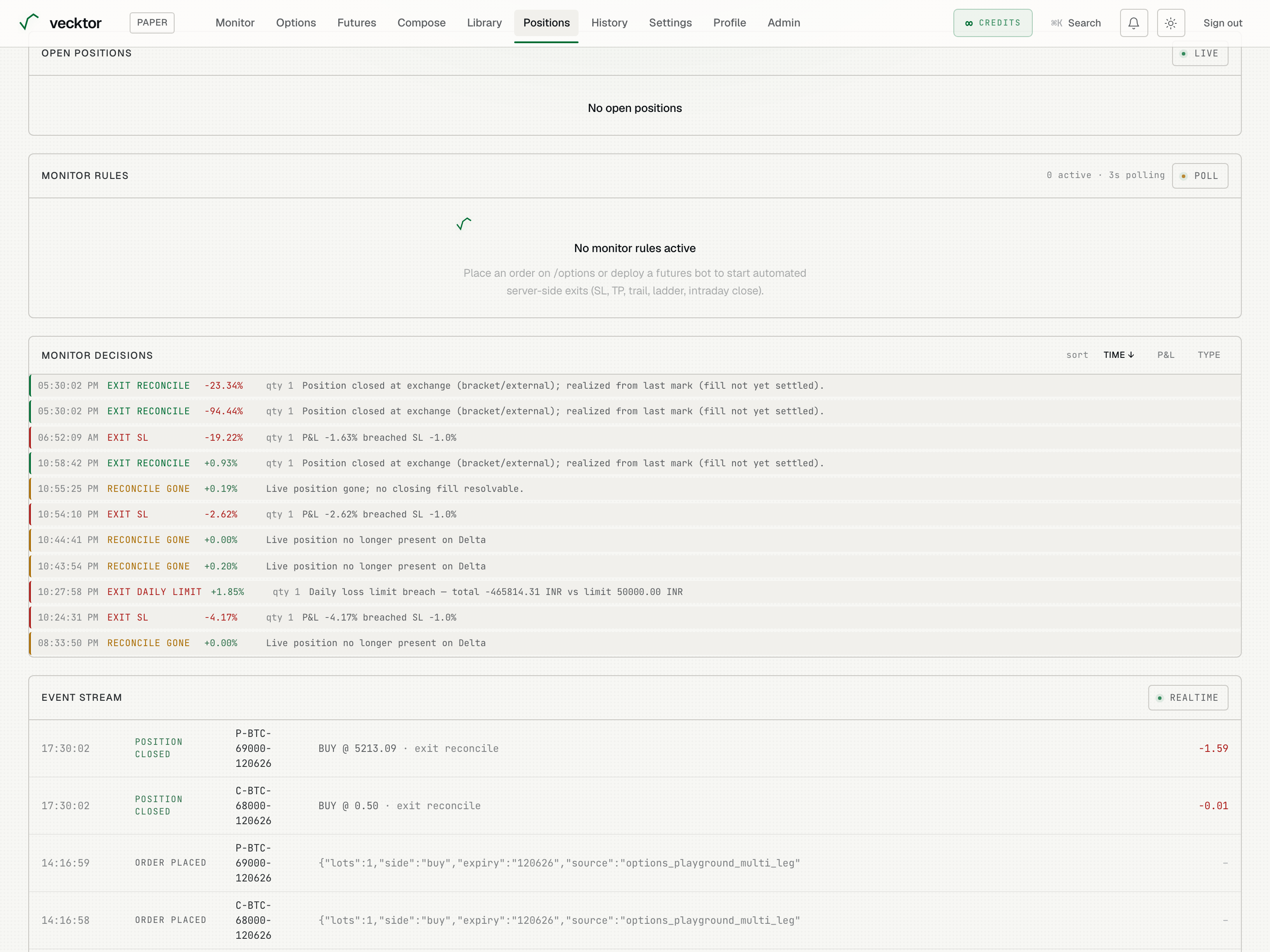Select the 10:44:41 PM RECONCILE GONE row

coord(635,540)
